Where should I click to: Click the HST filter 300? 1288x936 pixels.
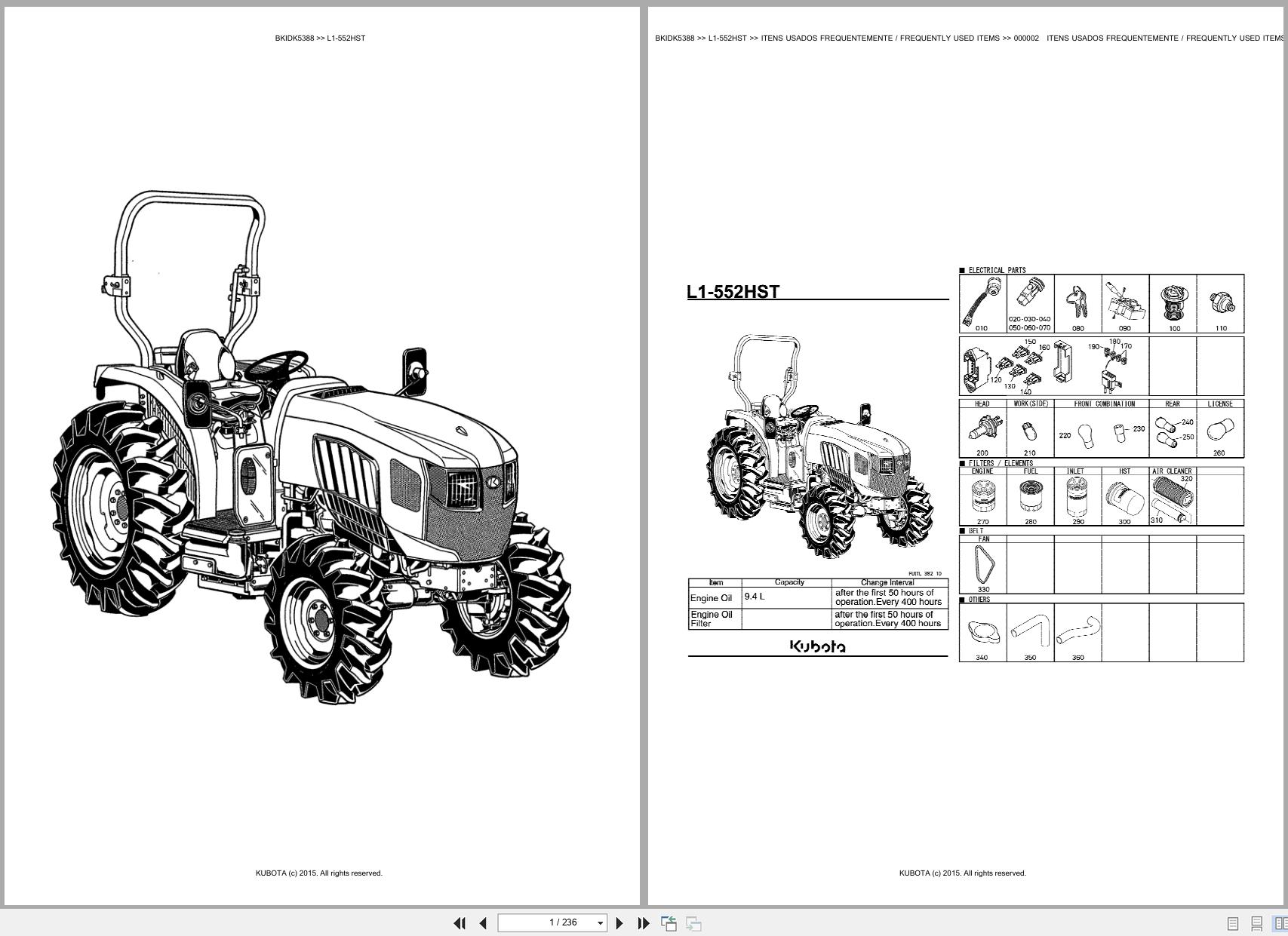coord(1125,499)
